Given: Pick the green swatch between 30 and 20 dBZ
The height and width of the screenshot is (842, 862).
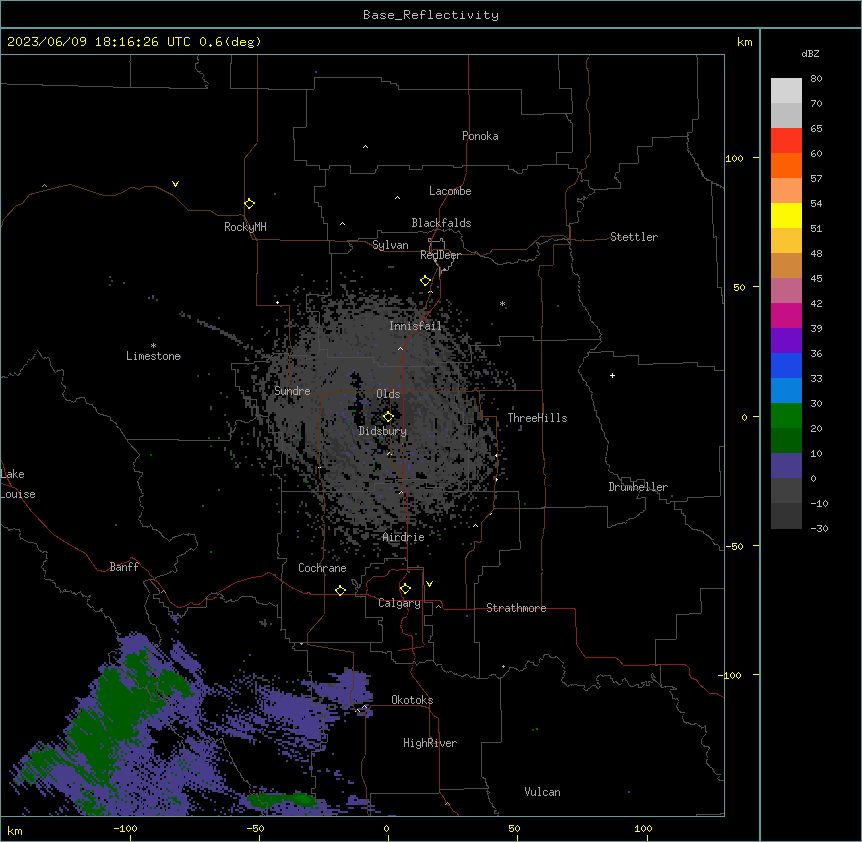Looking at the screenshot, I should 786,416.
